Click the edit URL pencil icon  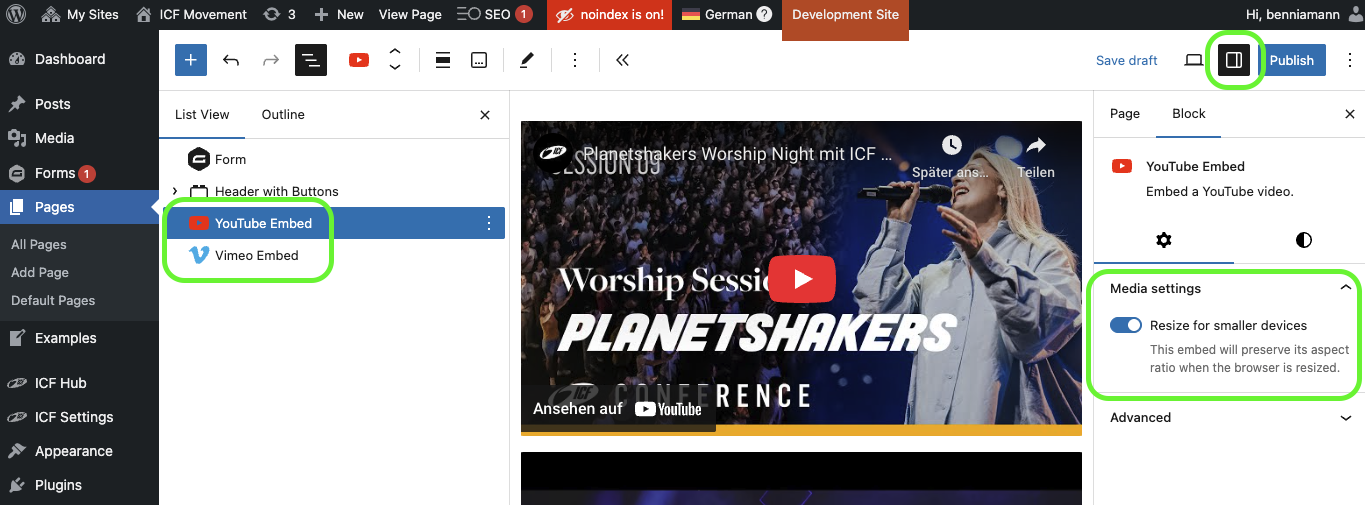(526, 60)
